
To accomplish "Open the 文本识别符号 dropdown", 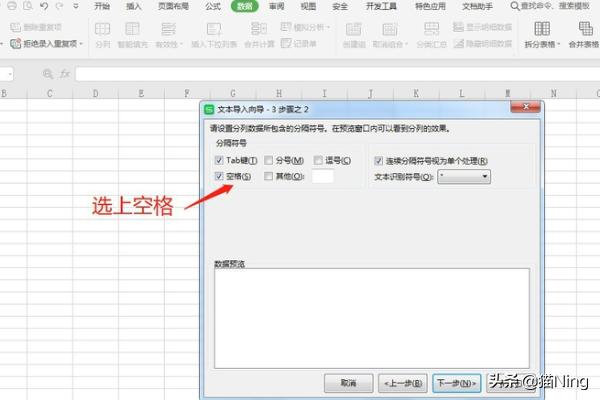I will [x=464, y=176].
